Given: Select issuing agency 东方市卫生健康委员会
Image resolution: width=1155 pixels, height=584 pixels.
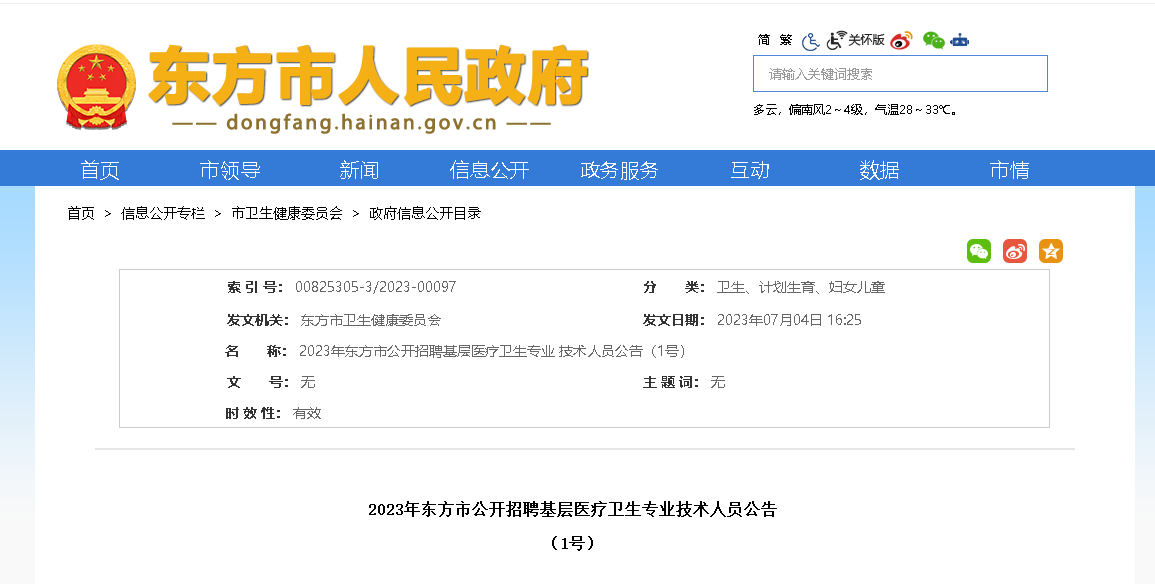Looking at the screenshot, I should pyautogui.click(x=371, y=320).
